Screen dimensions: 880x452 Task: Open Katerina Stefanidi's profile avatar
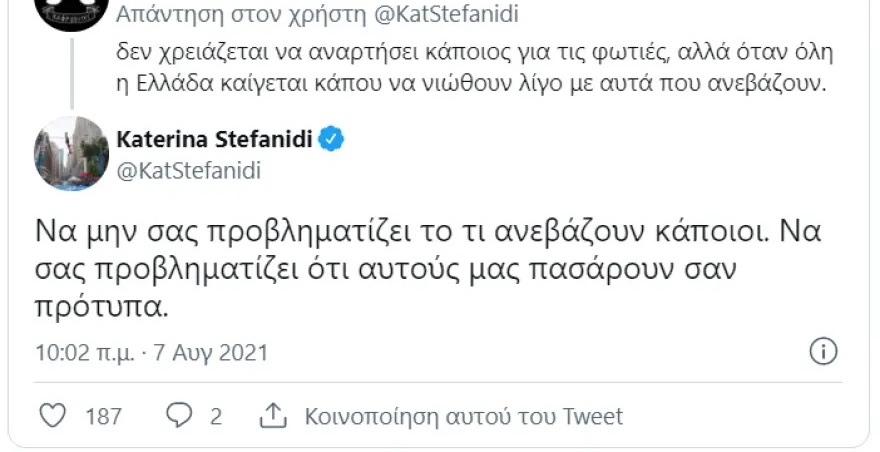coord(71,153)
